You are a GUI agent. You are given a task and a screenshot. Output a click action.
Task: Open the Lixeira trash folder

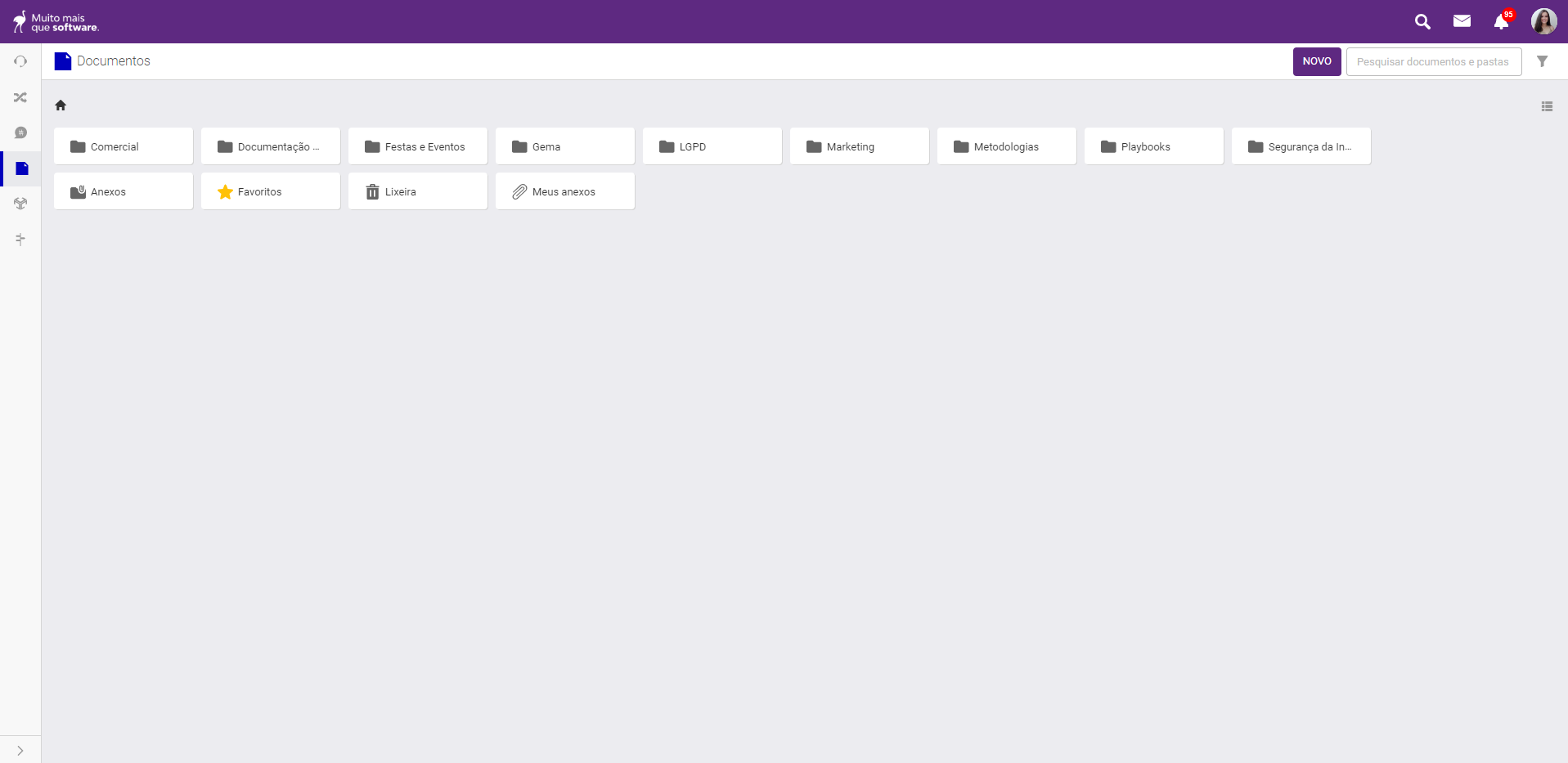(x=417, y=191)
